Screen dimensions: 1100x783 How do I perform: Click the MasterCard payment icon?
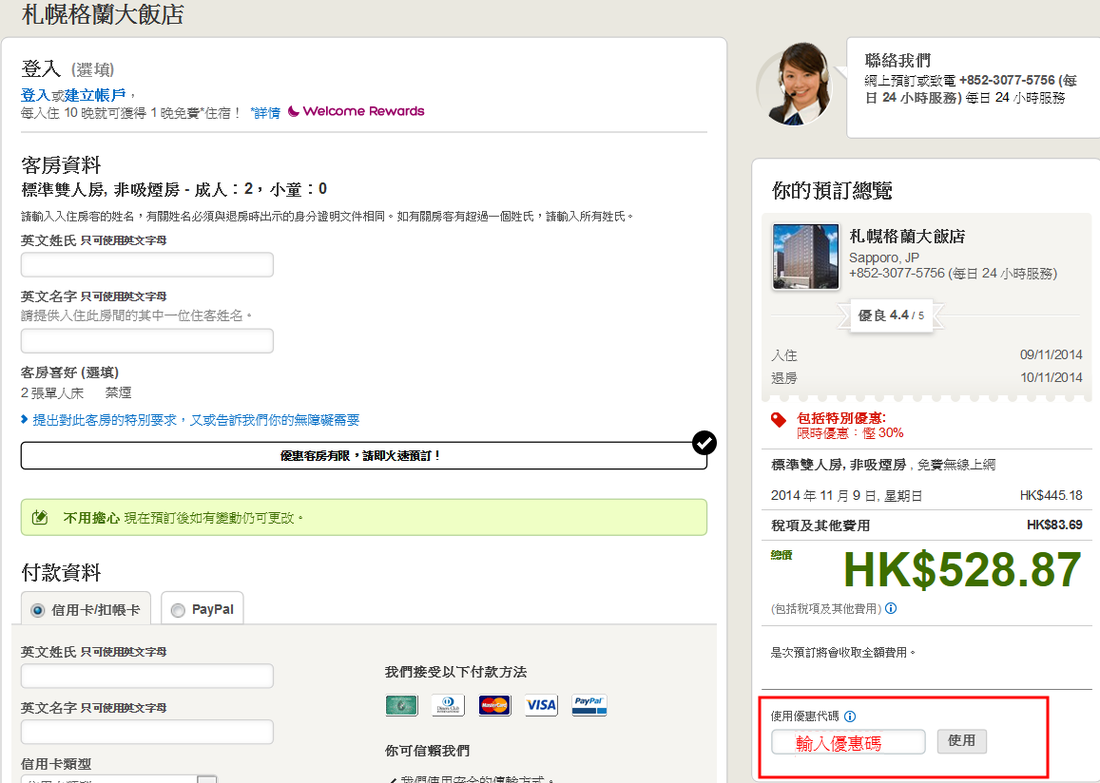pyautogui.click(x=494, y=705)
